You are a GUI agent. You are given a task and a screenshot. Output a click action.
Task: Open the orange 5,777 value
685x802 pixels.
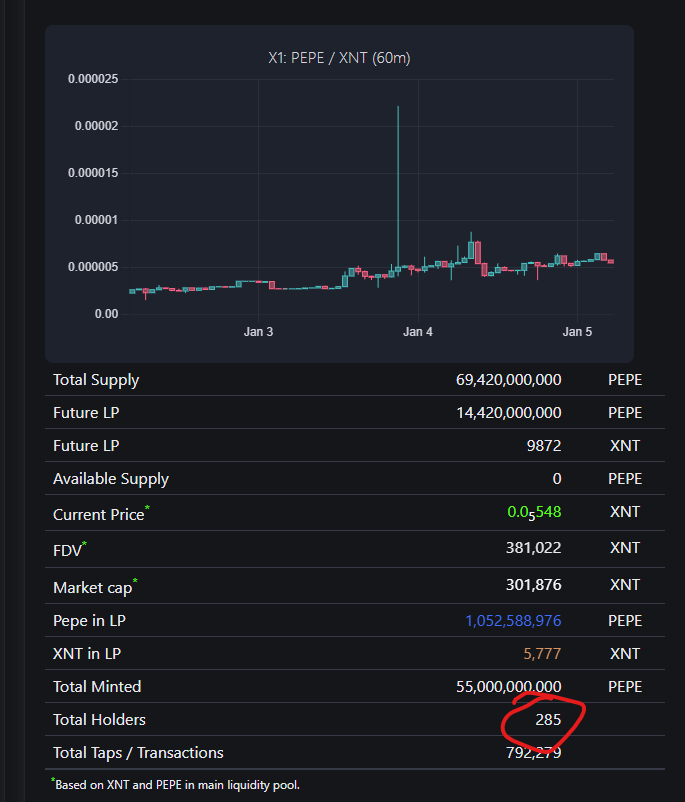pyautogui.click(x=542, y=654)
